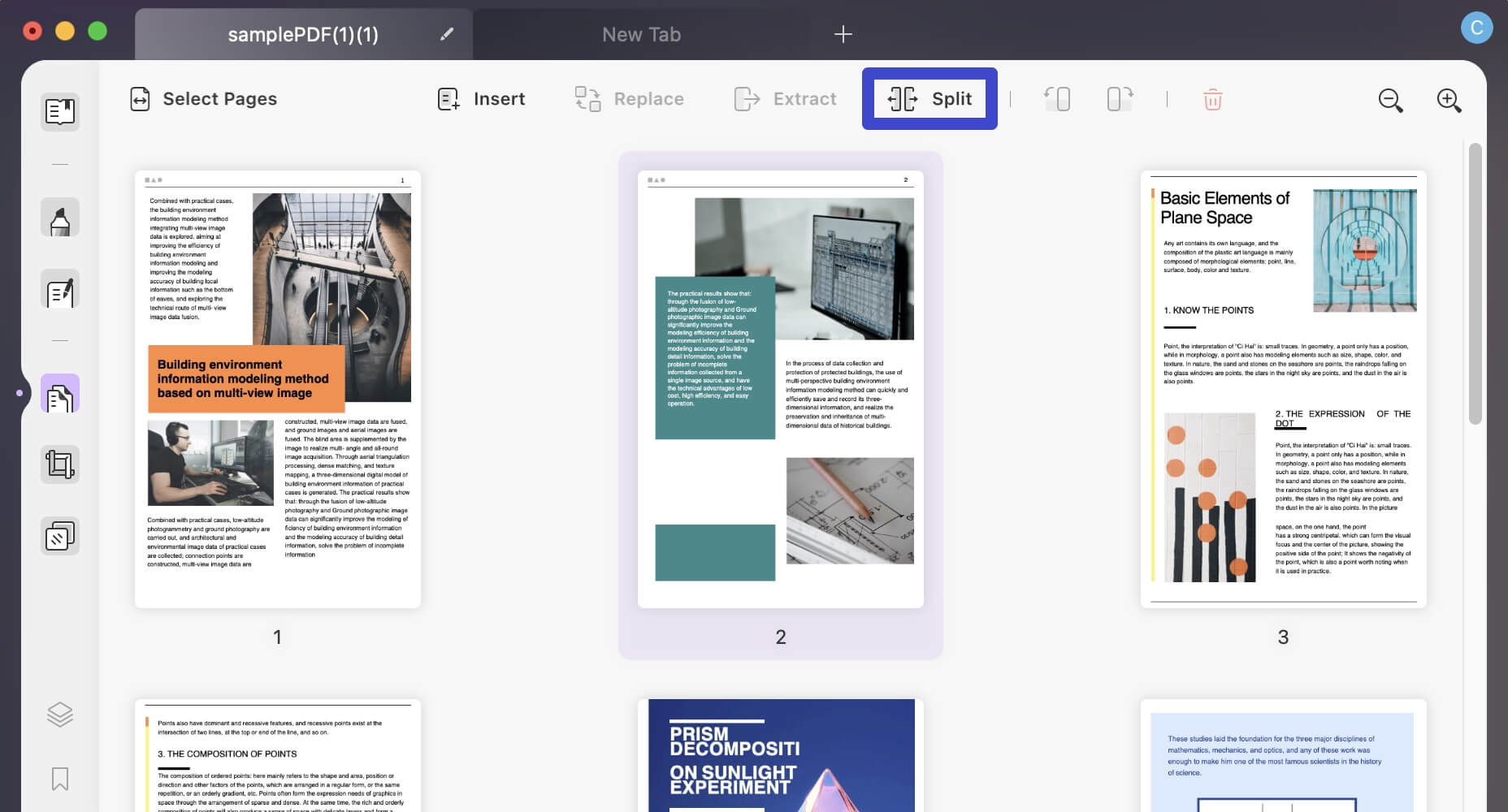Click the Replace button label
The width and height of the screenshot is (1508, 812).
click(x=648, y=99)
